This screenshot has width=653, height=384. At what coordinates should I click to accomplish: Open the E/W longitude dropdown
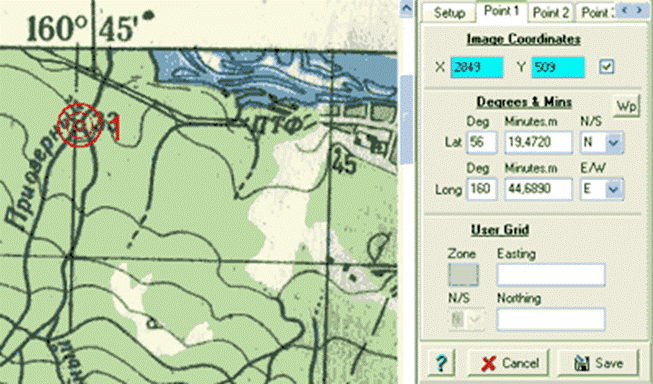pyautogui.click(x=613, y=190)
